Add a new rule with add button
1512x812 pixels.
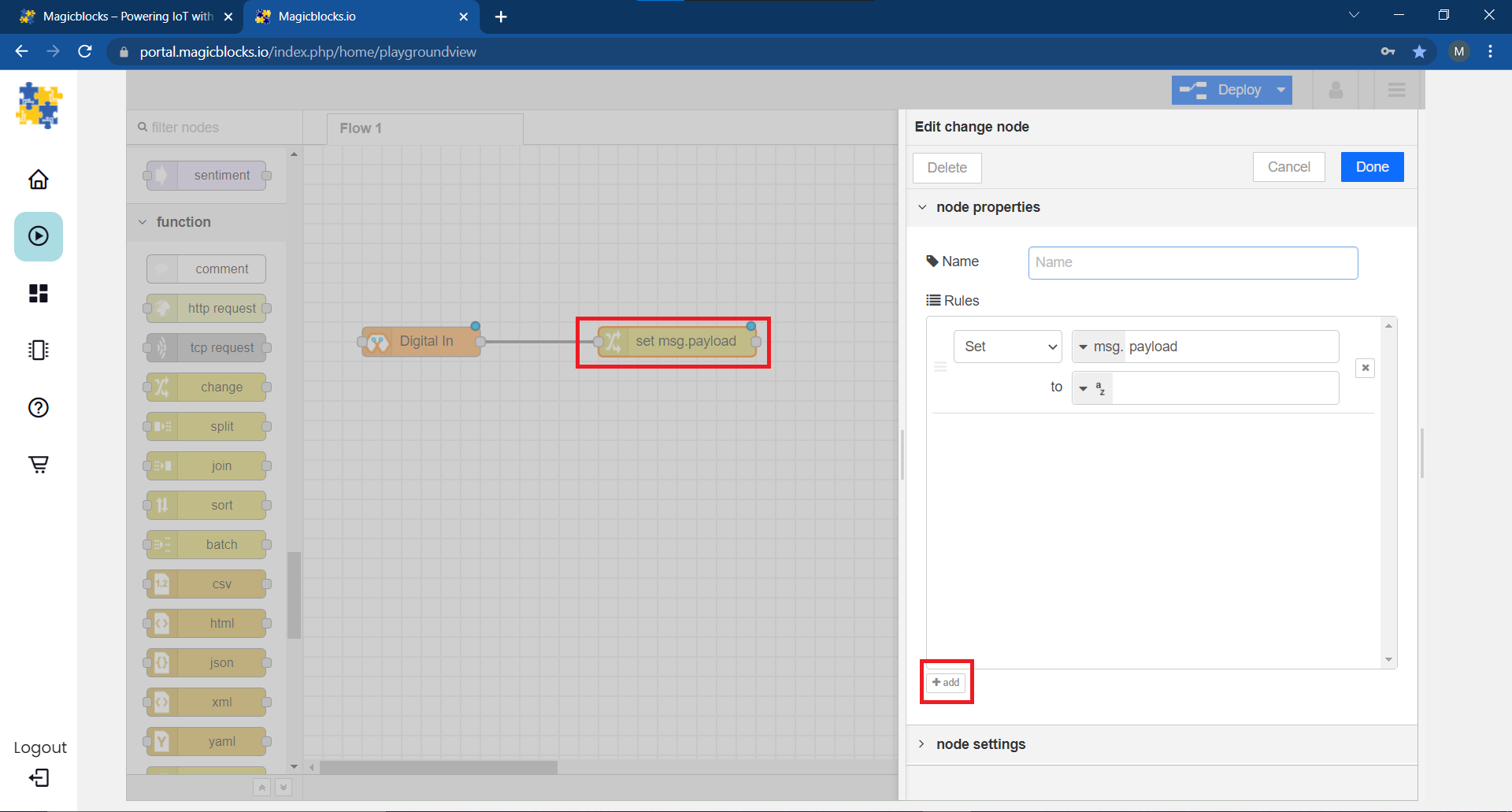tap(946, 682)
